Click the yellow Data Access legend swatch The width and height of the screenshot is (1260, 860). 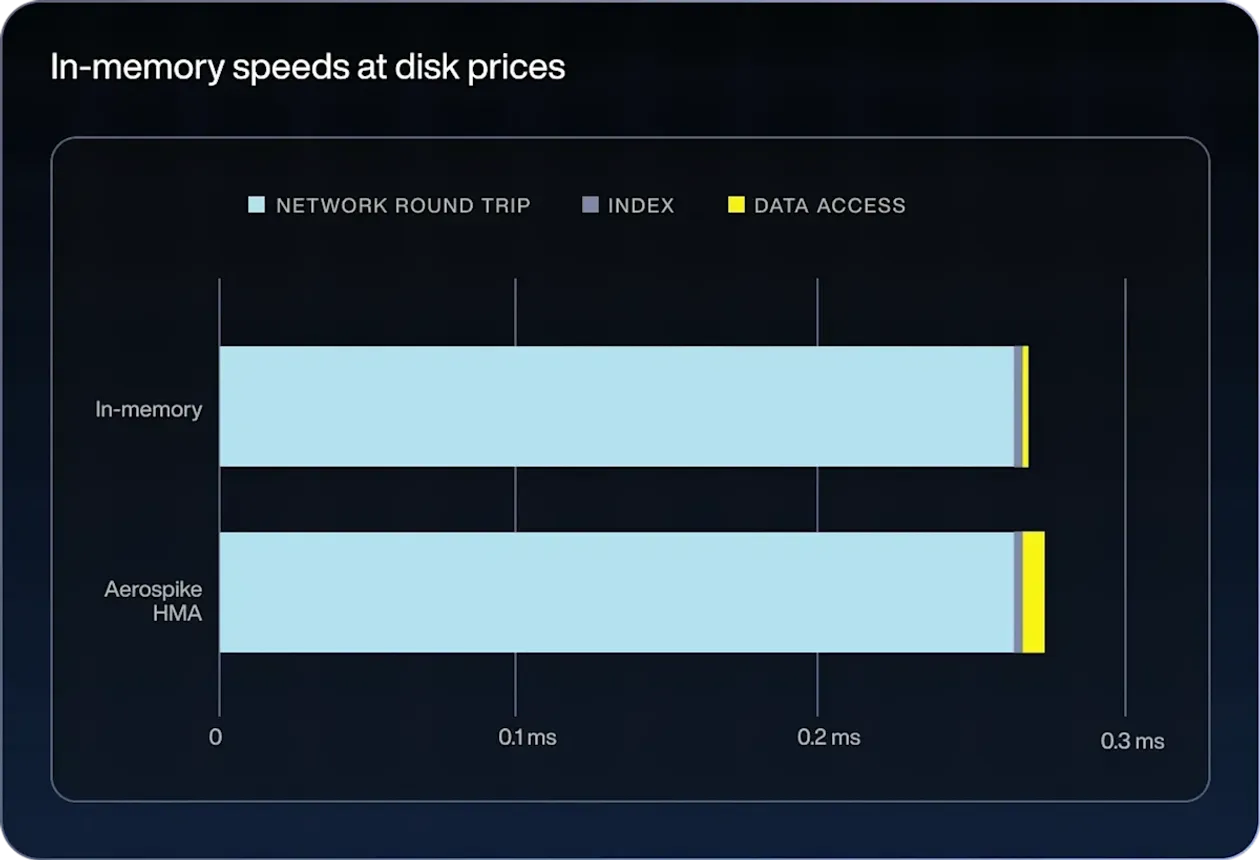[736, 206]
